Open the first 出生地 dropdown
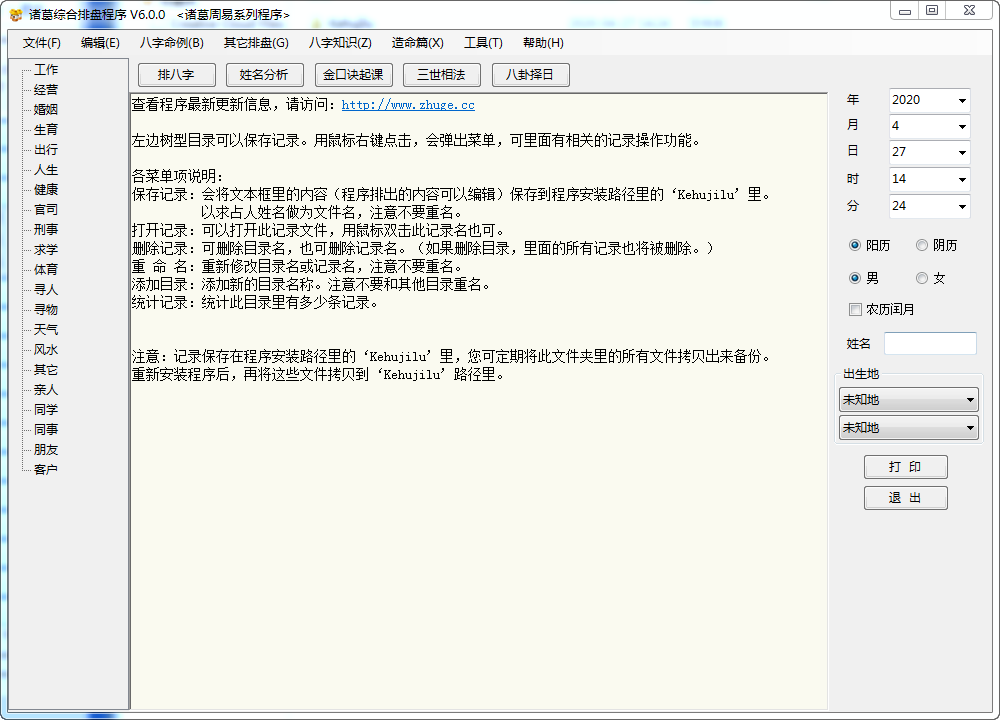 pyautogui.click(x=909, y=400)
